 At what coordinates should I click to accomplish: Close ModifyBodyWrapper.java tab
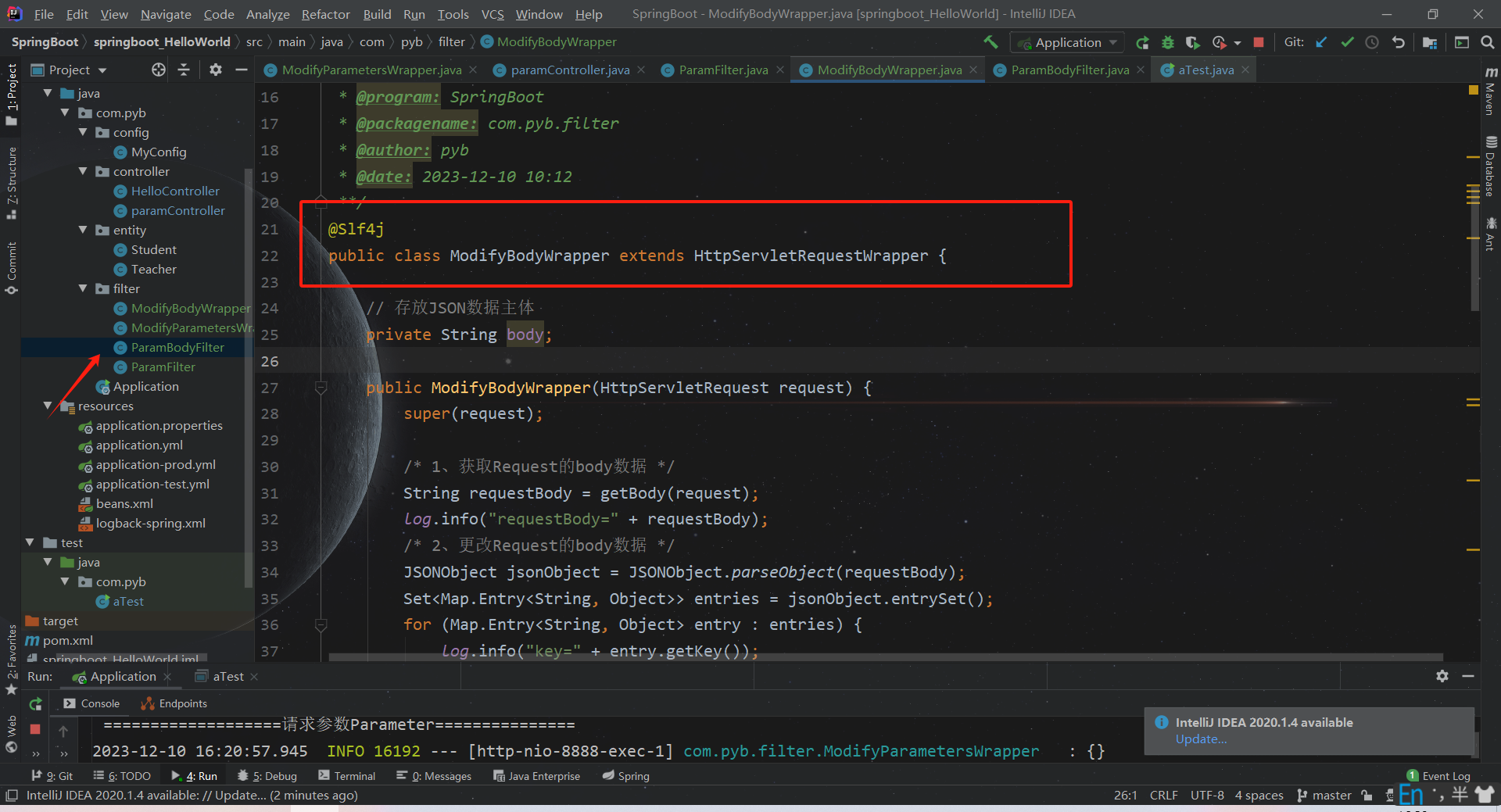[973, 70]
